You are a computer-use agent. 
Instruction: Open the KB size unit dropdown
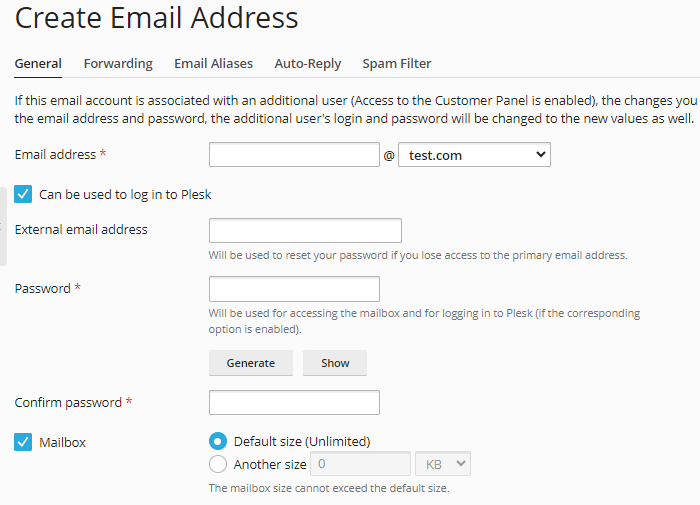pyautogui.click(x=442, y=464)
